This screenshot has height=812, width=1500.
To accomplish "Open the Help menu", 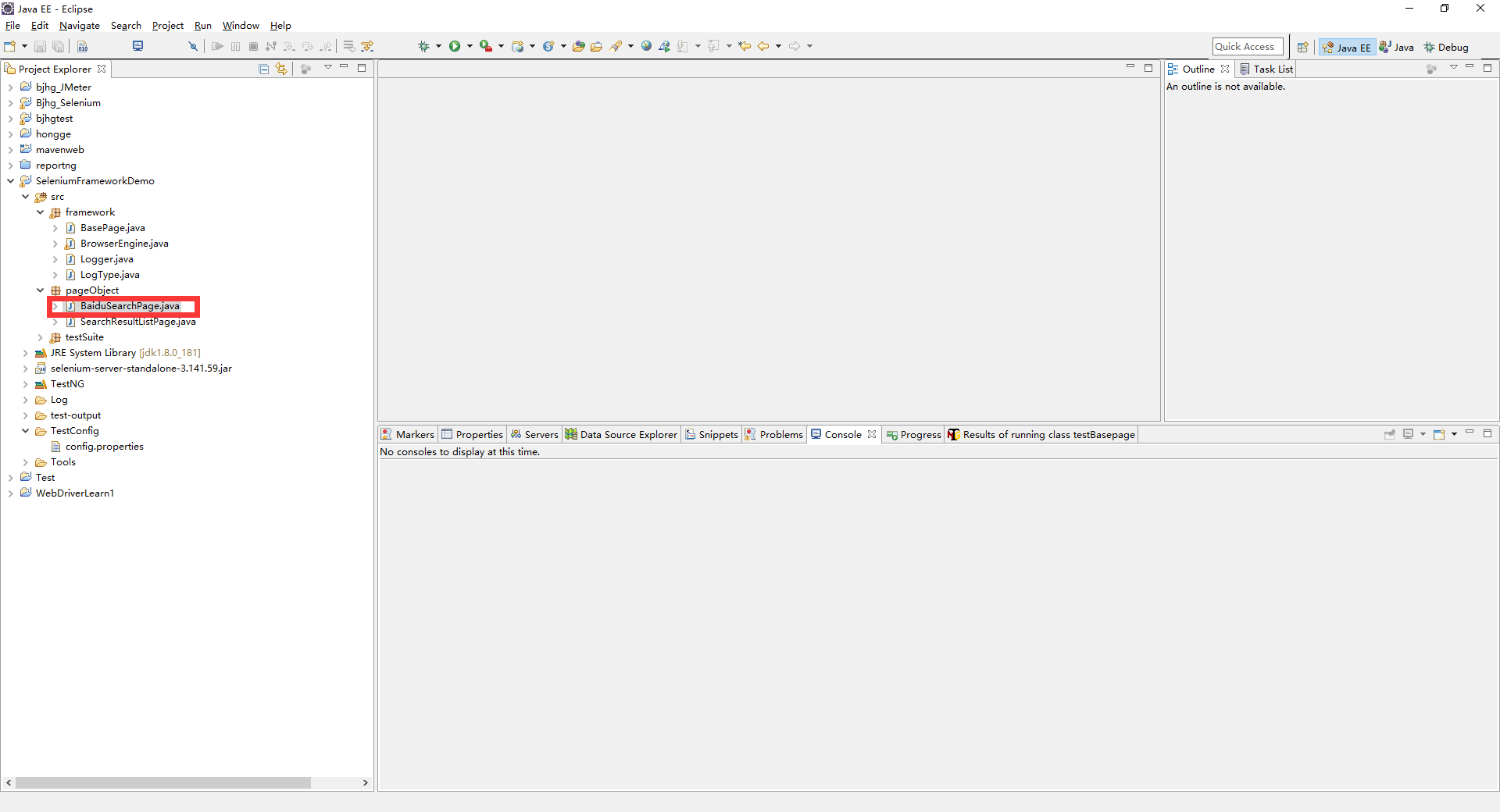I will (x=280, y=26).
